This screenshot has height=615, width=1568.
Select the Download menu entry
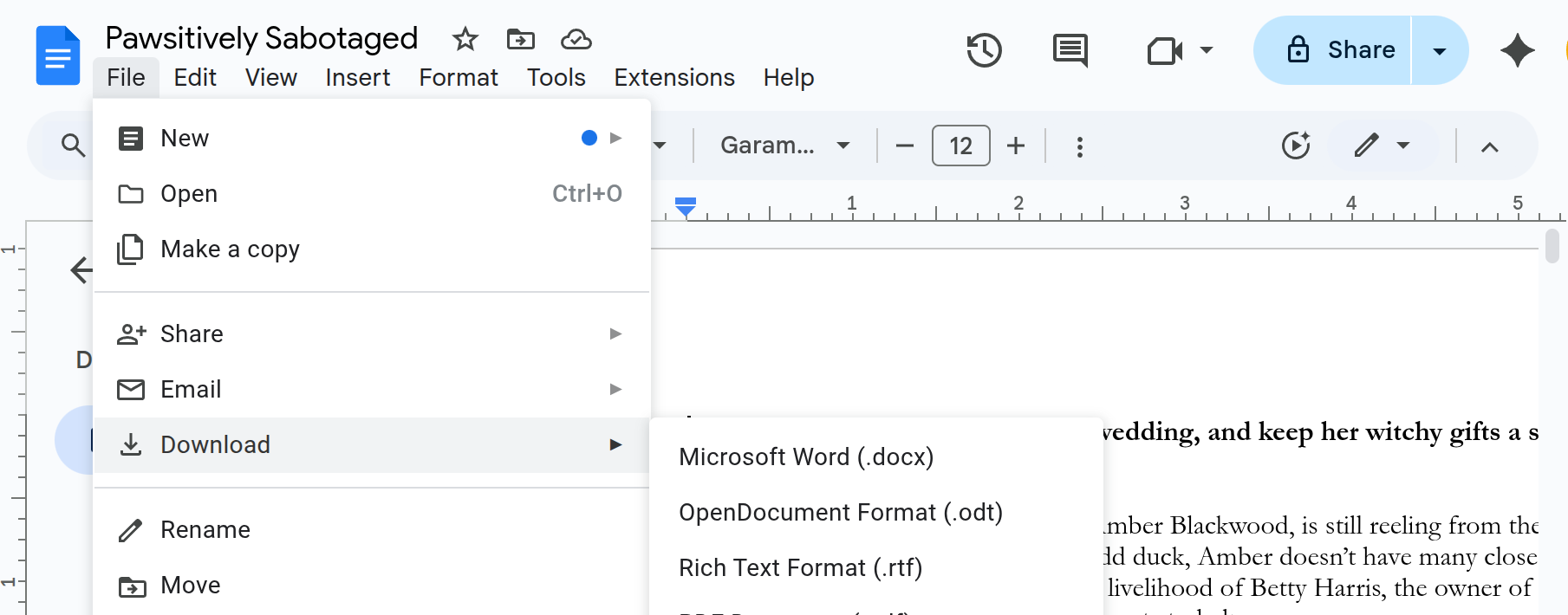(x=372, y=444)
